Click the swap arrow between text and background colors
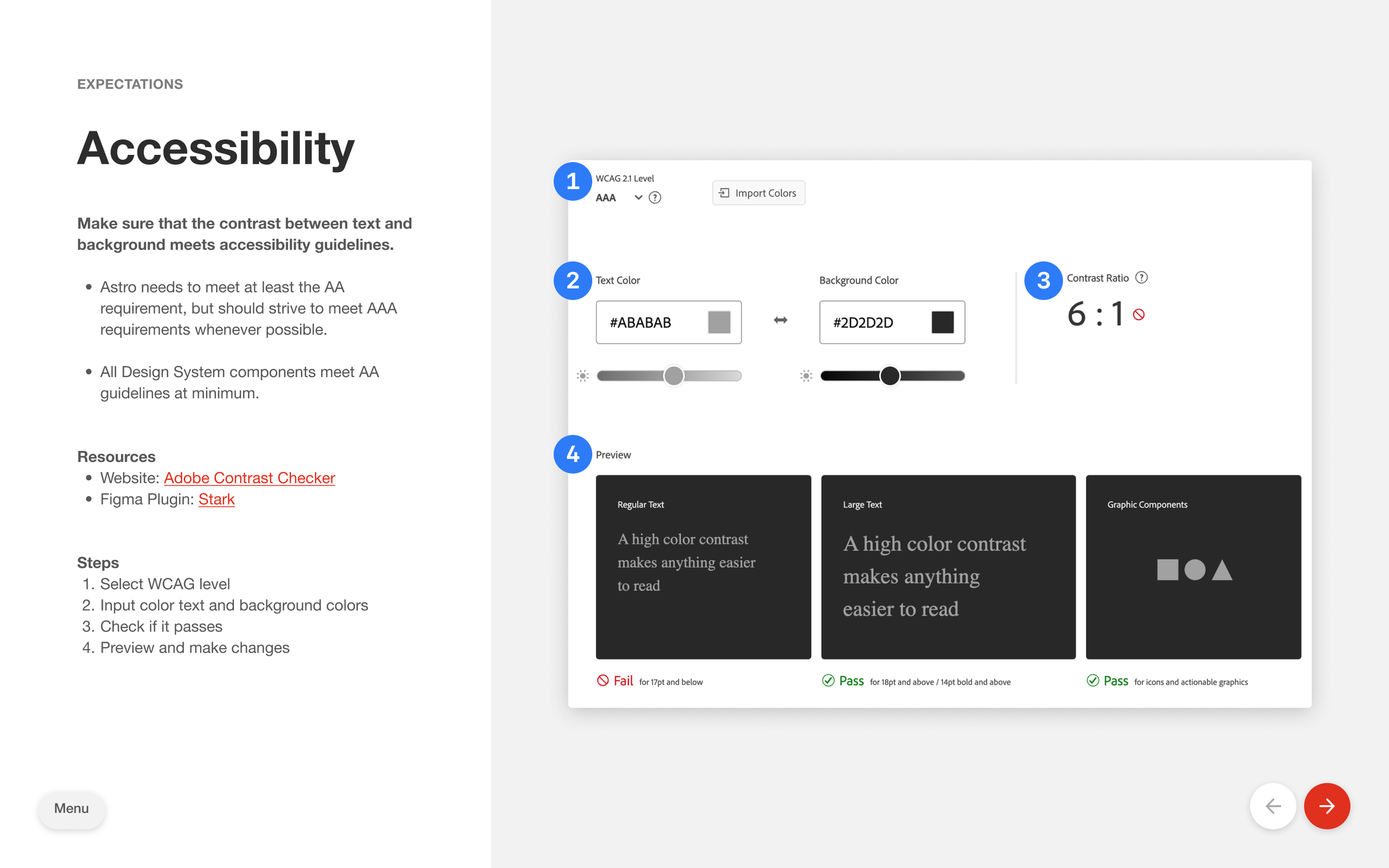 (x=781, y=320)
